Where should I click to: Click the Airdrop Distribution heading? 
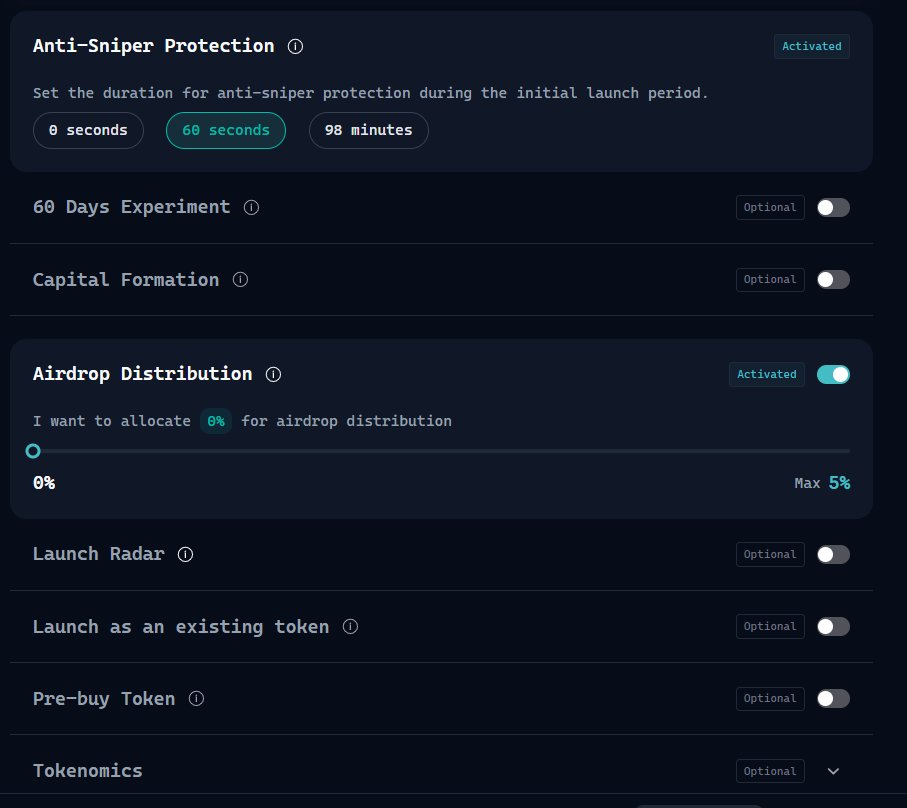142,374
